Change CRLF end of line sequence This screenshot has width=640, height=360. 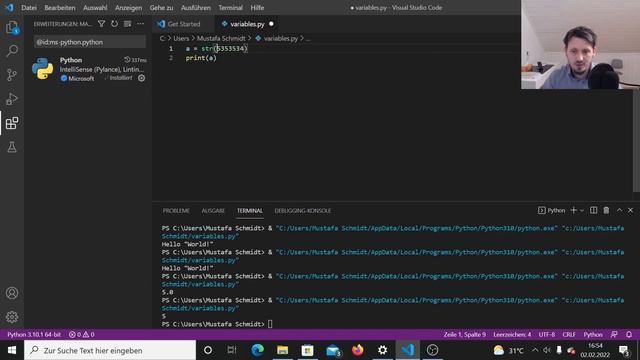tap(569, 334)
